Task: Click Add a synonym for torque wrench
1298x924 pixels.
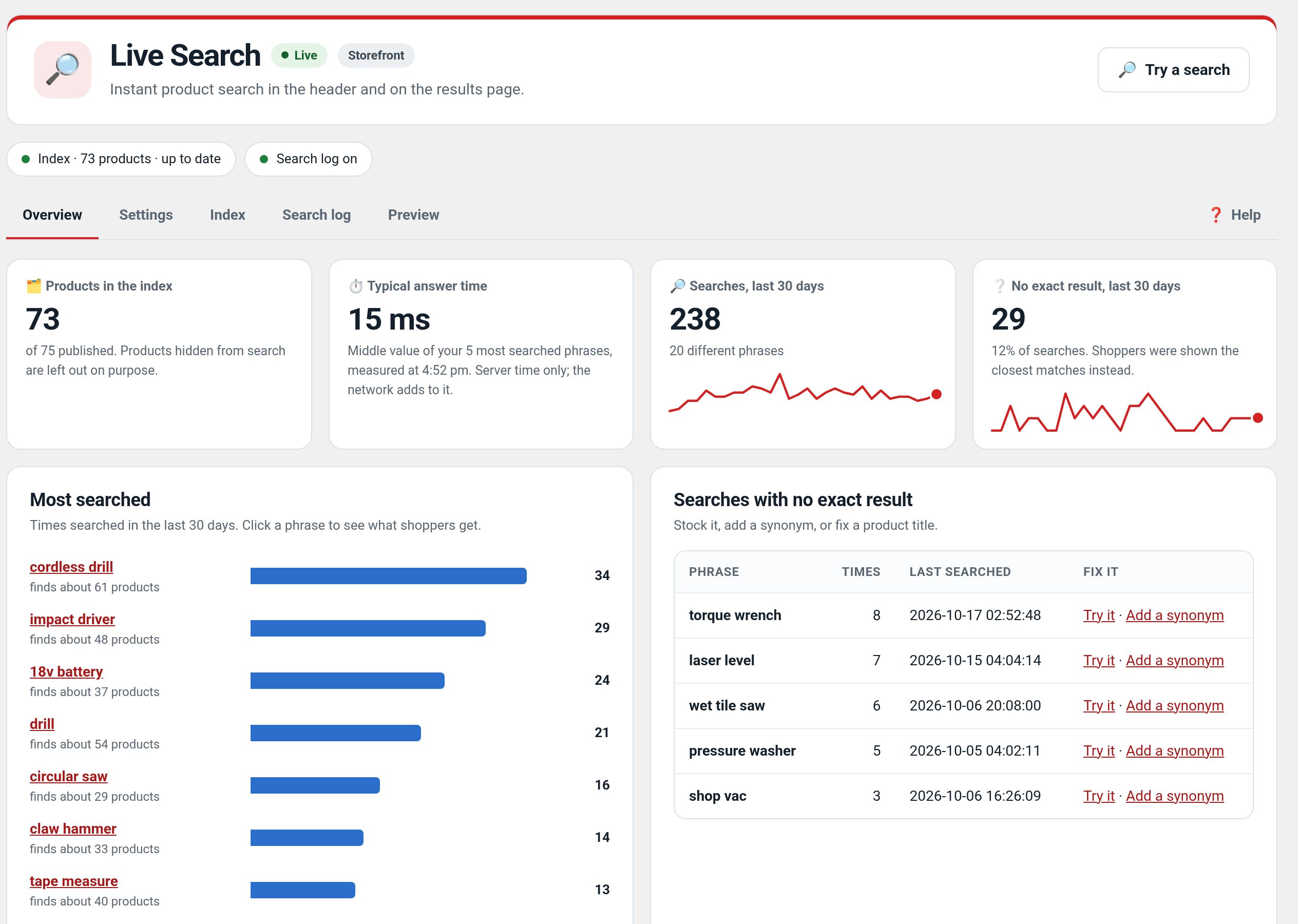Action: coord(1175,615)
